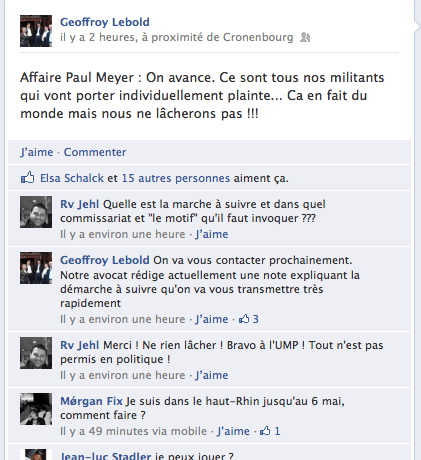
Task: Click Commenter to write a comment
Action: pos(95,152)
